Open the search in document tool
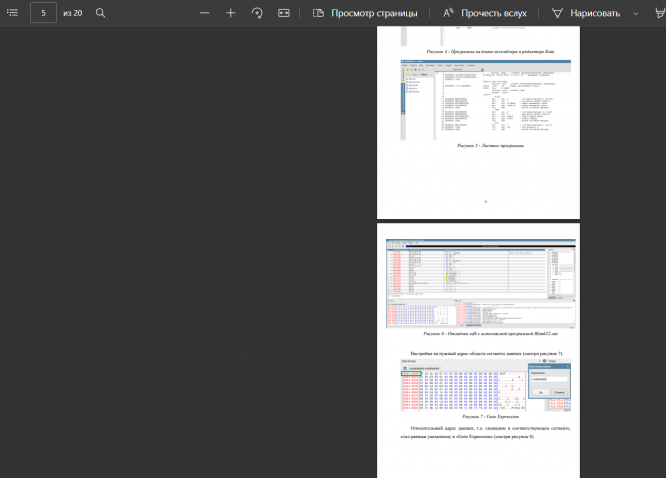Viewport: 666px width, 478px height. [x=100, y=13]
